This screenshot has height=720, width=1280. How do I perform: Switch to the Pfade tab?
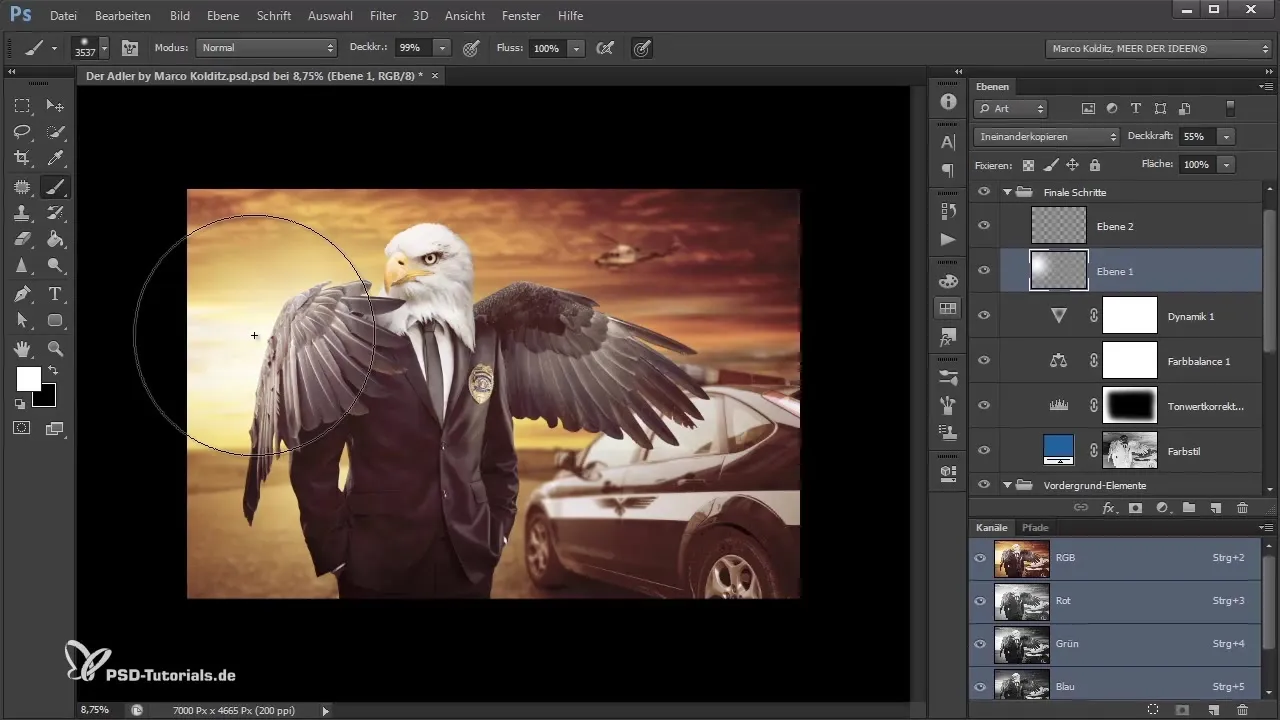(1035, 527)
